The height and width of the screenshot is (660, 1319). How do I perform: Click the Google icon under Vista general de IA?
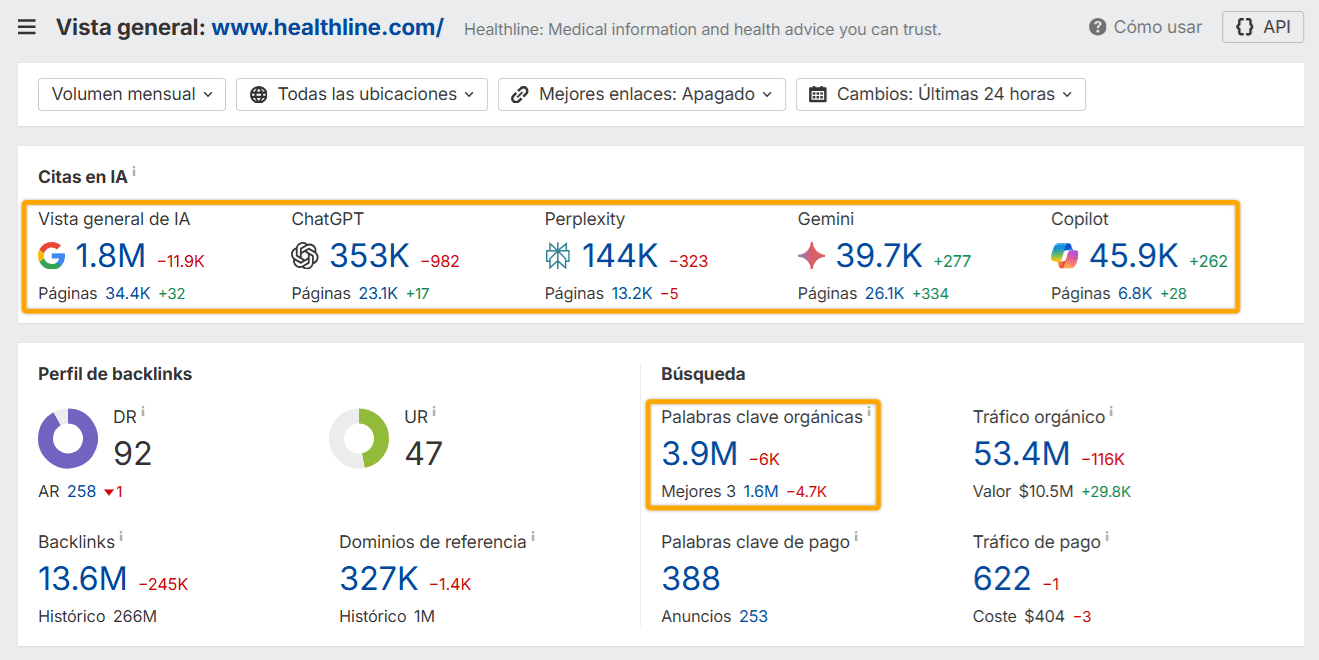point(50,255)
